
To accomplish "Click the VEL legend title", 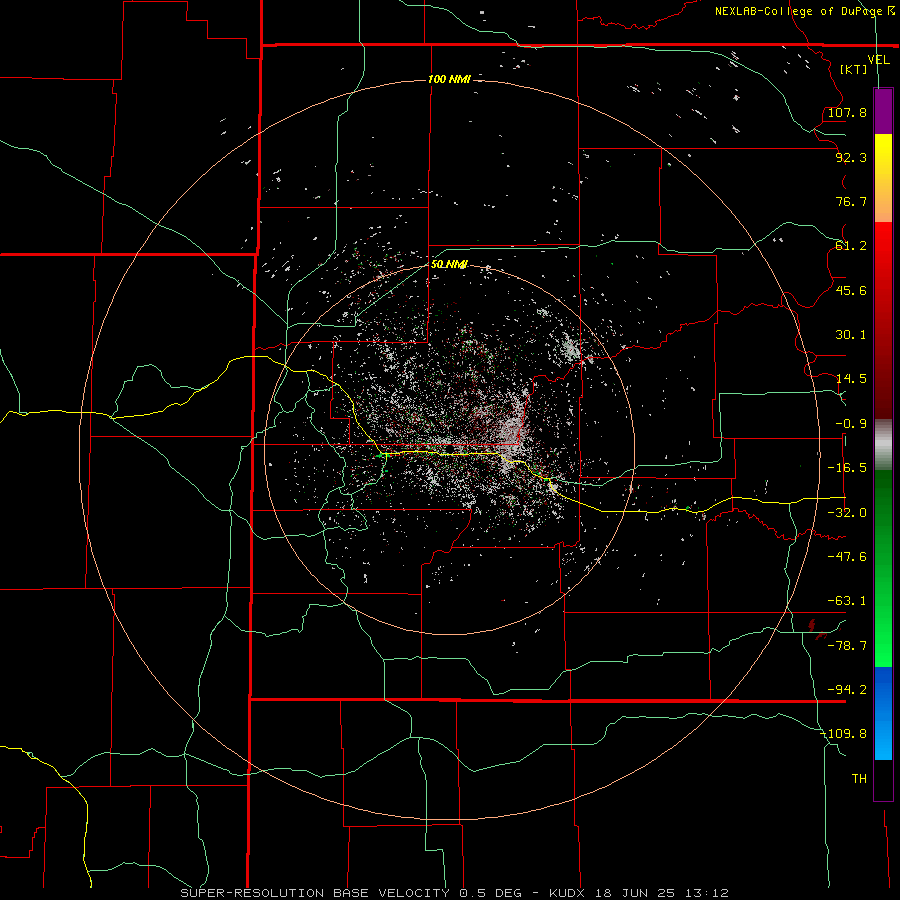I will [878, 59].
